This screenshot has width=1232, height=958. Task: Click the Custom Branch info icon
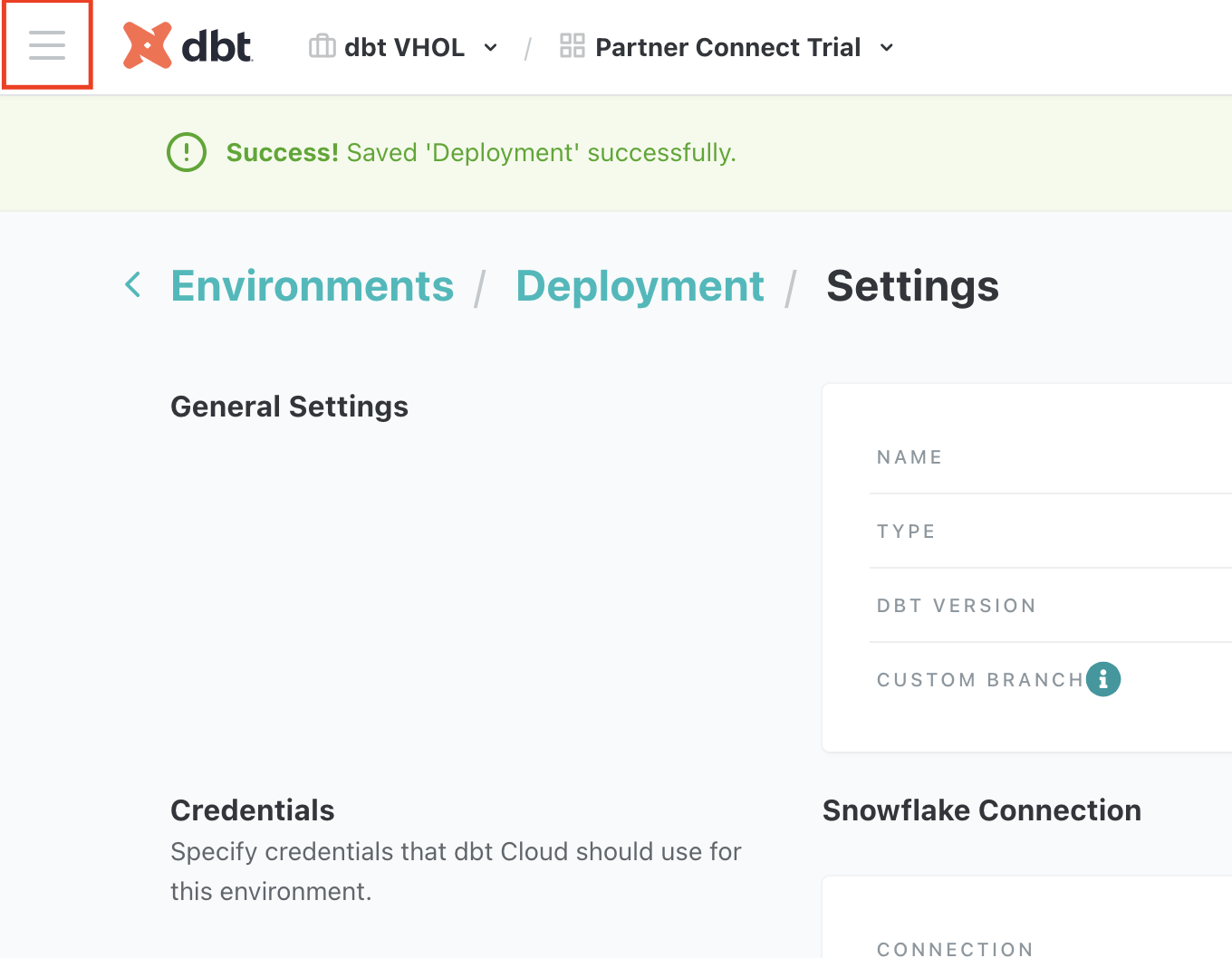(x=1102, y=678)
